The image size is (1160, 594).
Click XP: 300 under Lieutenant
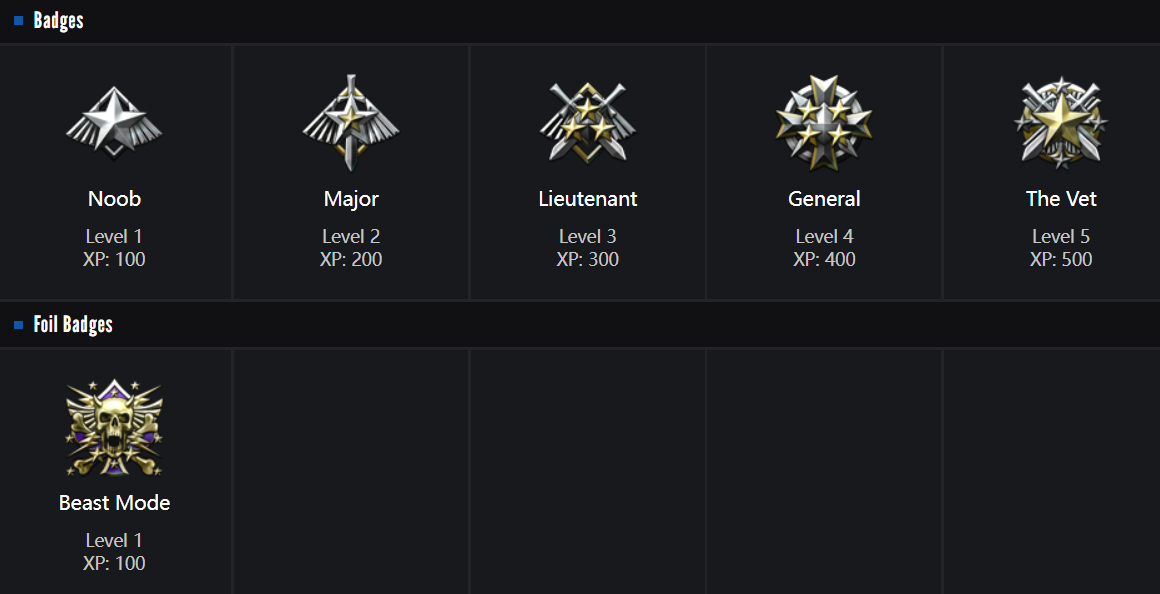(588, 260)
